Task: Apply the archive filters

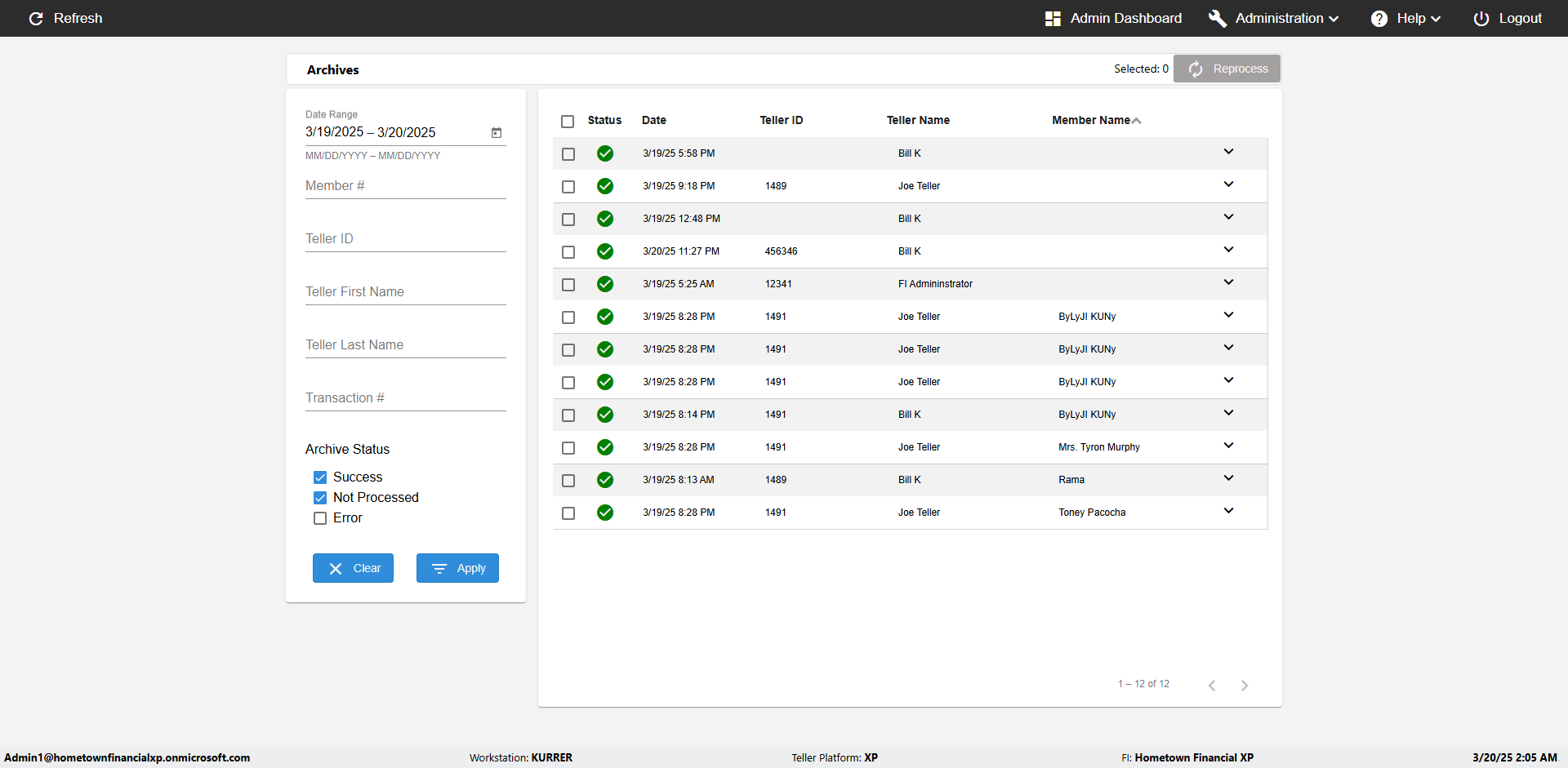Action: point(457,568)
